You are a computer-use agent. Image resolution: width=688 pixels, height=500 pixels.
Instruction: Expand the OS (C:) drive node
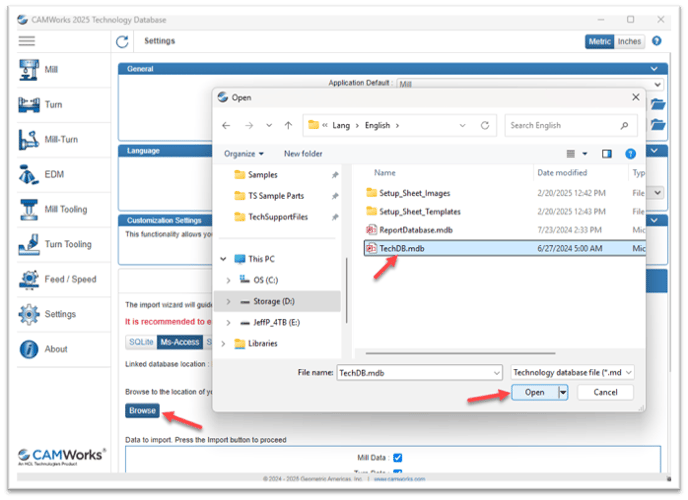(x=228, y=280)
